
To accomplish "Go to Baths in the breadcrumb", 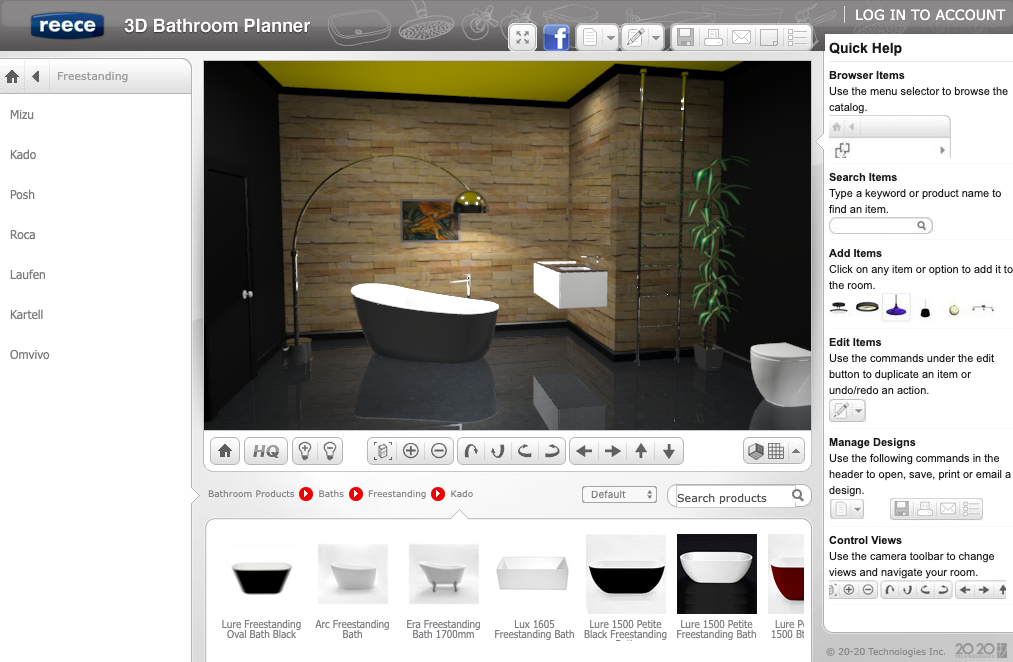I will [x=330, y=494].
